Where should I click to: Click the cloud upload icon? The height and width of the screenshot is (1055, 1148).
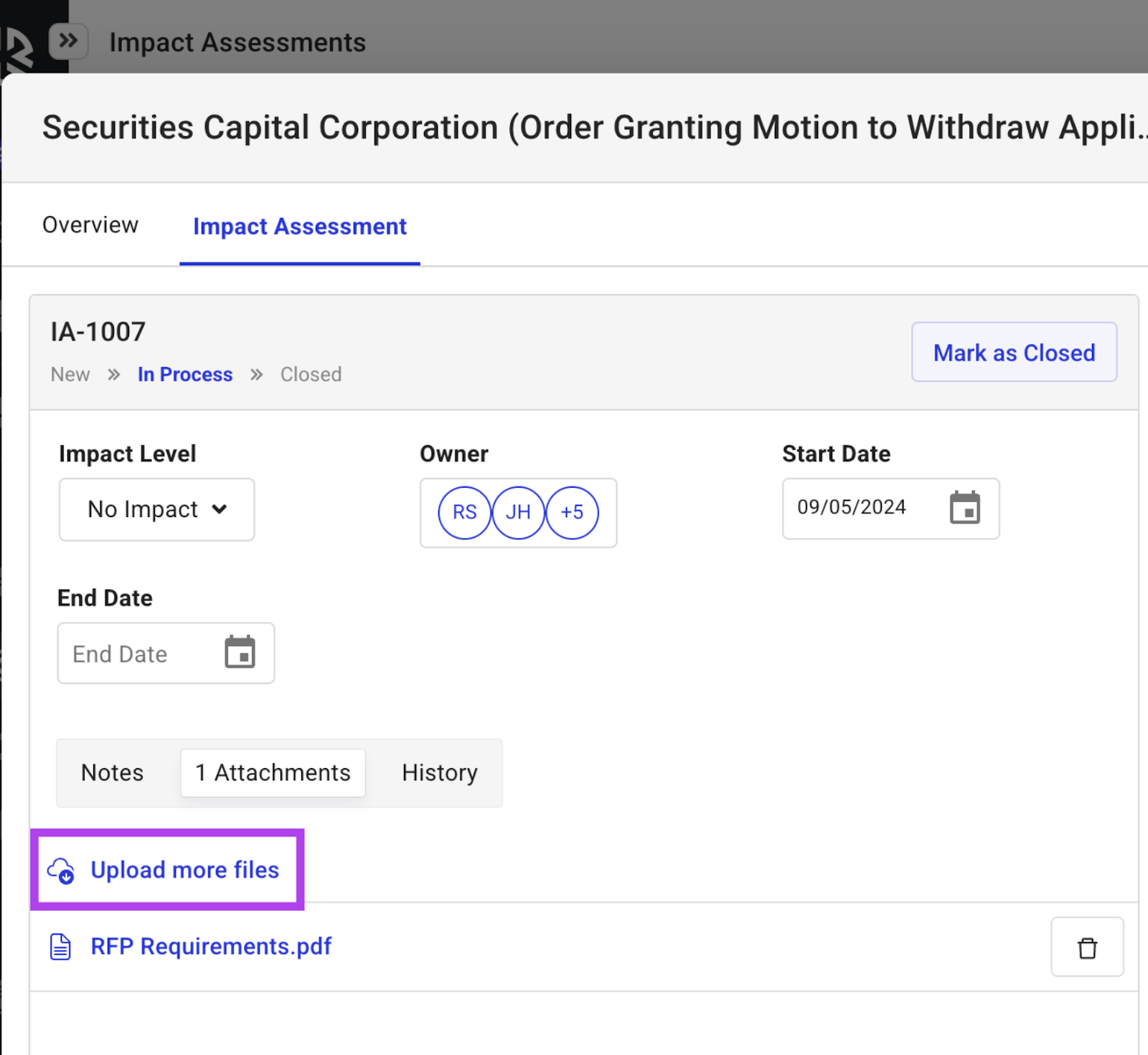61,871
